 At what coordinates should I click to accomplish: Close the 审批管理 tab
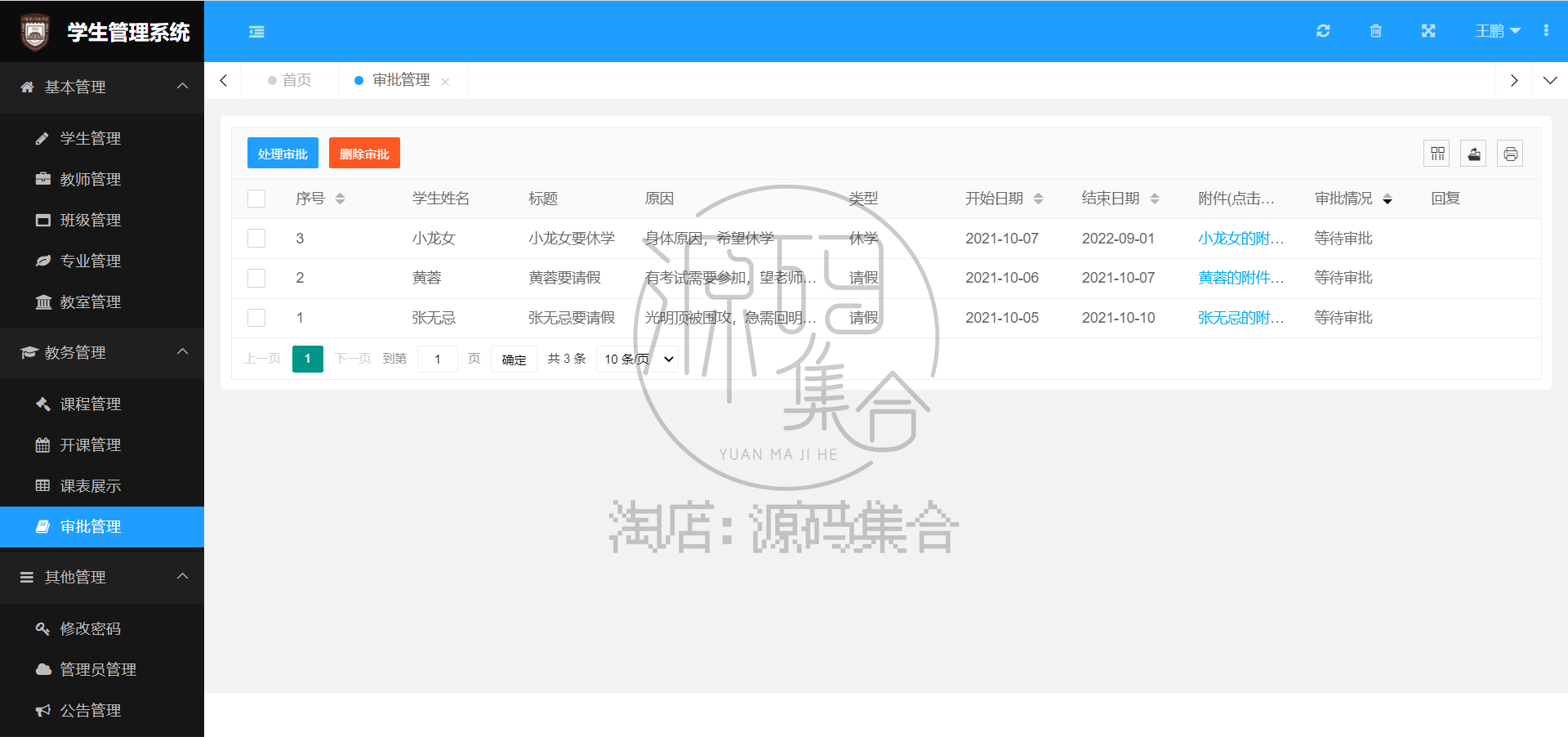(445, 82)
